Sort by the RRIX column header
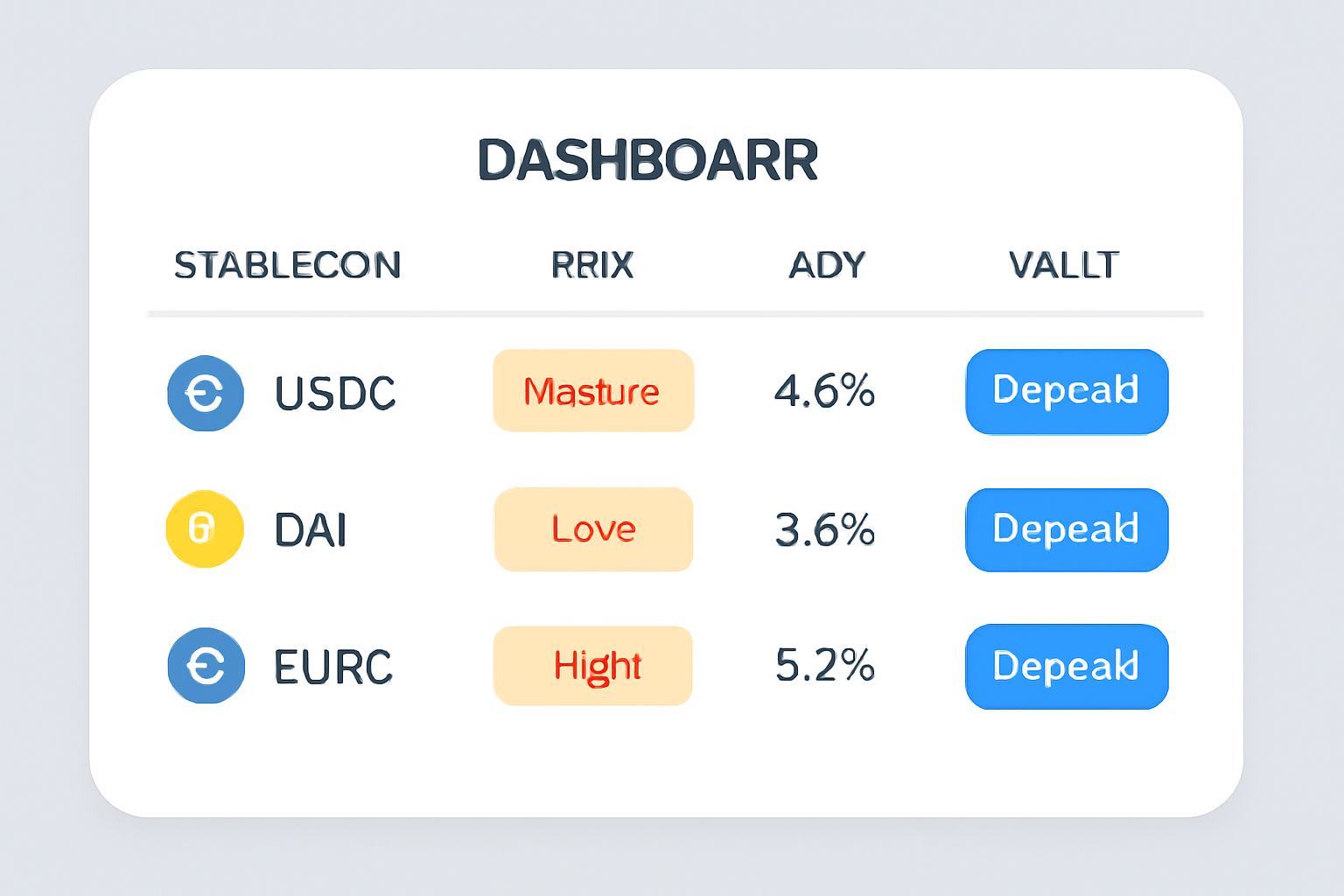This screenshot has width=1344, height=896. pos(592,265)
